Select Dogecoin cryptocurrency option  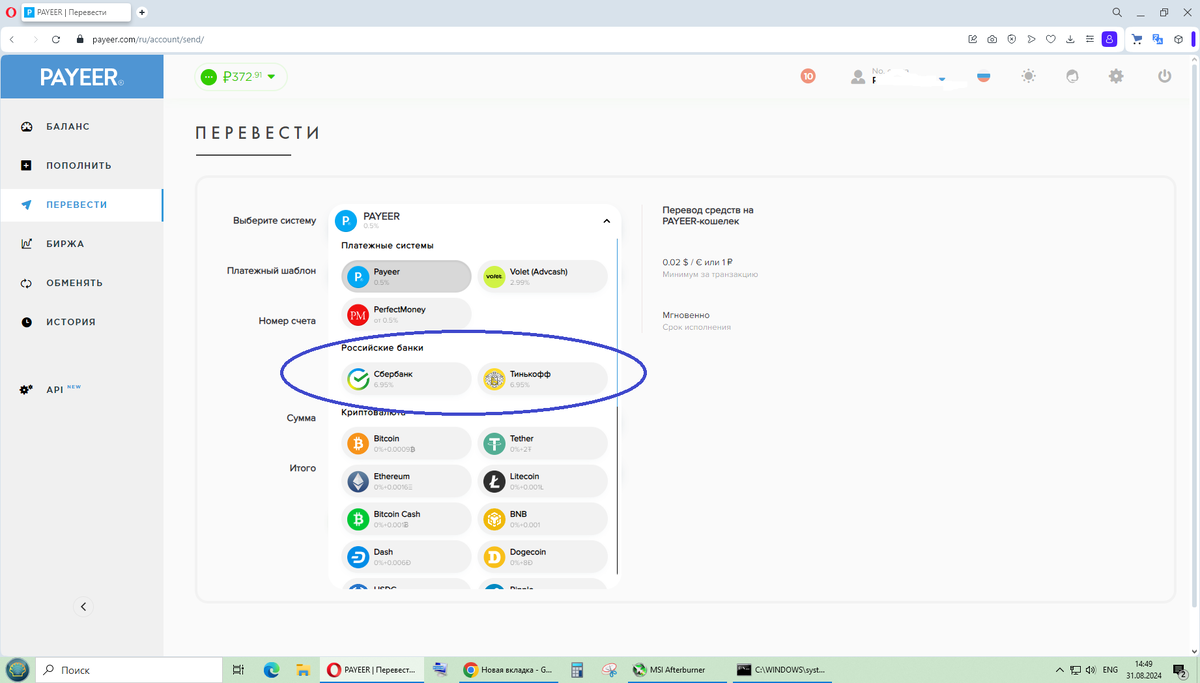pyautogui.click(x=543, y=557)
